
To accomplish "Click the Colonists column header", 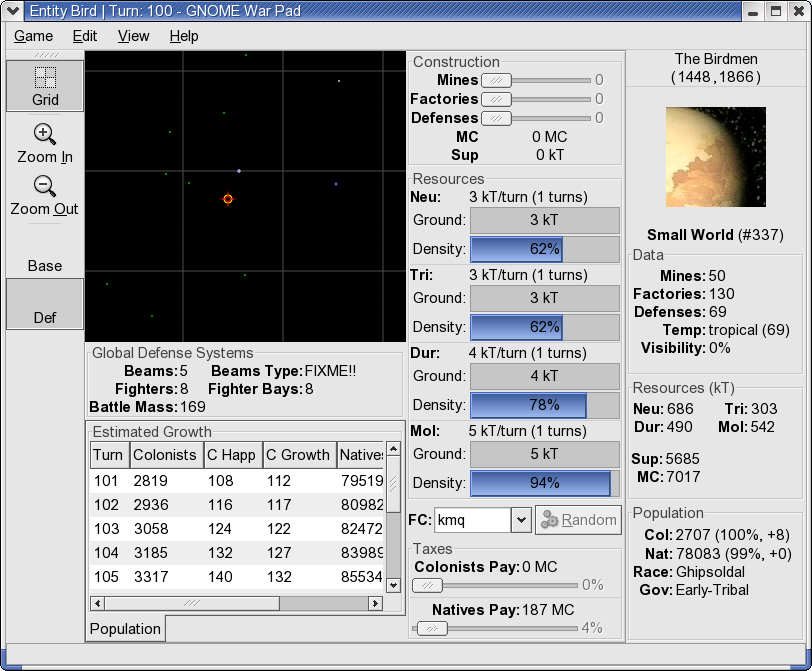I will click(165, 455).
